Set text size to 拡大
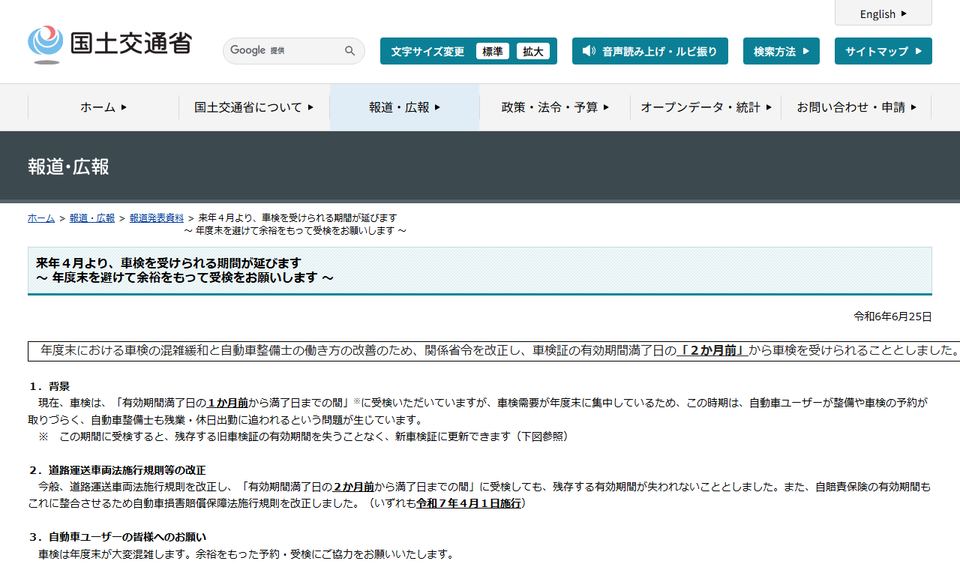 click(533, 51)
